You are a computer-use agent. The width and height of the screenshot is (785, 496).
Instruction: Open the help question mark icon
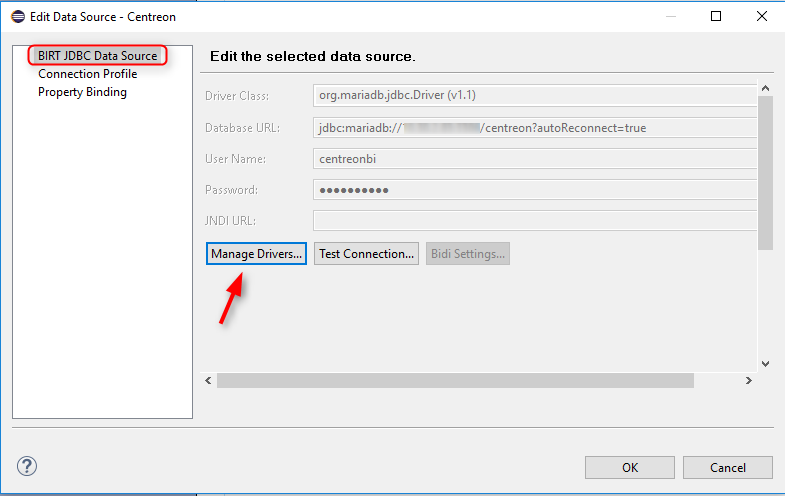pos(28,466)
